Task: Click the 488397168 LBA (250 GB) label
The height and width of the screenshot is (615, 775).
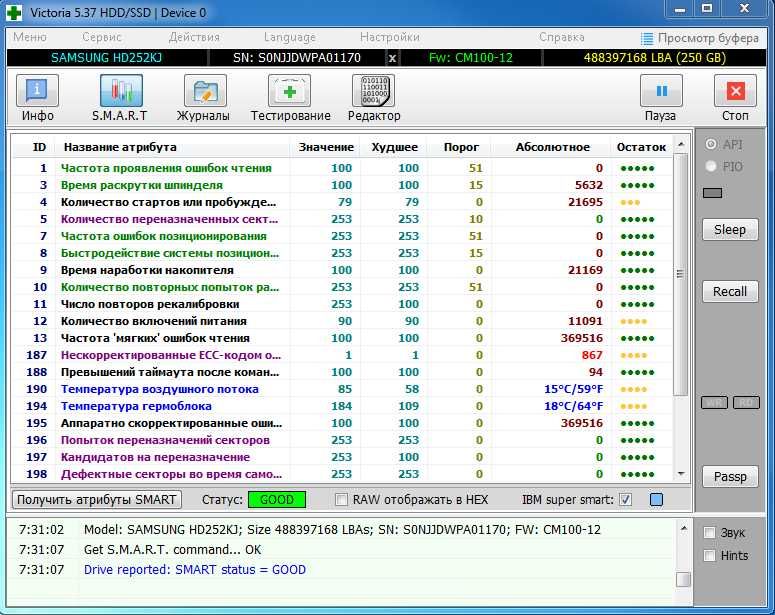Action: click(x=654, y=58)
